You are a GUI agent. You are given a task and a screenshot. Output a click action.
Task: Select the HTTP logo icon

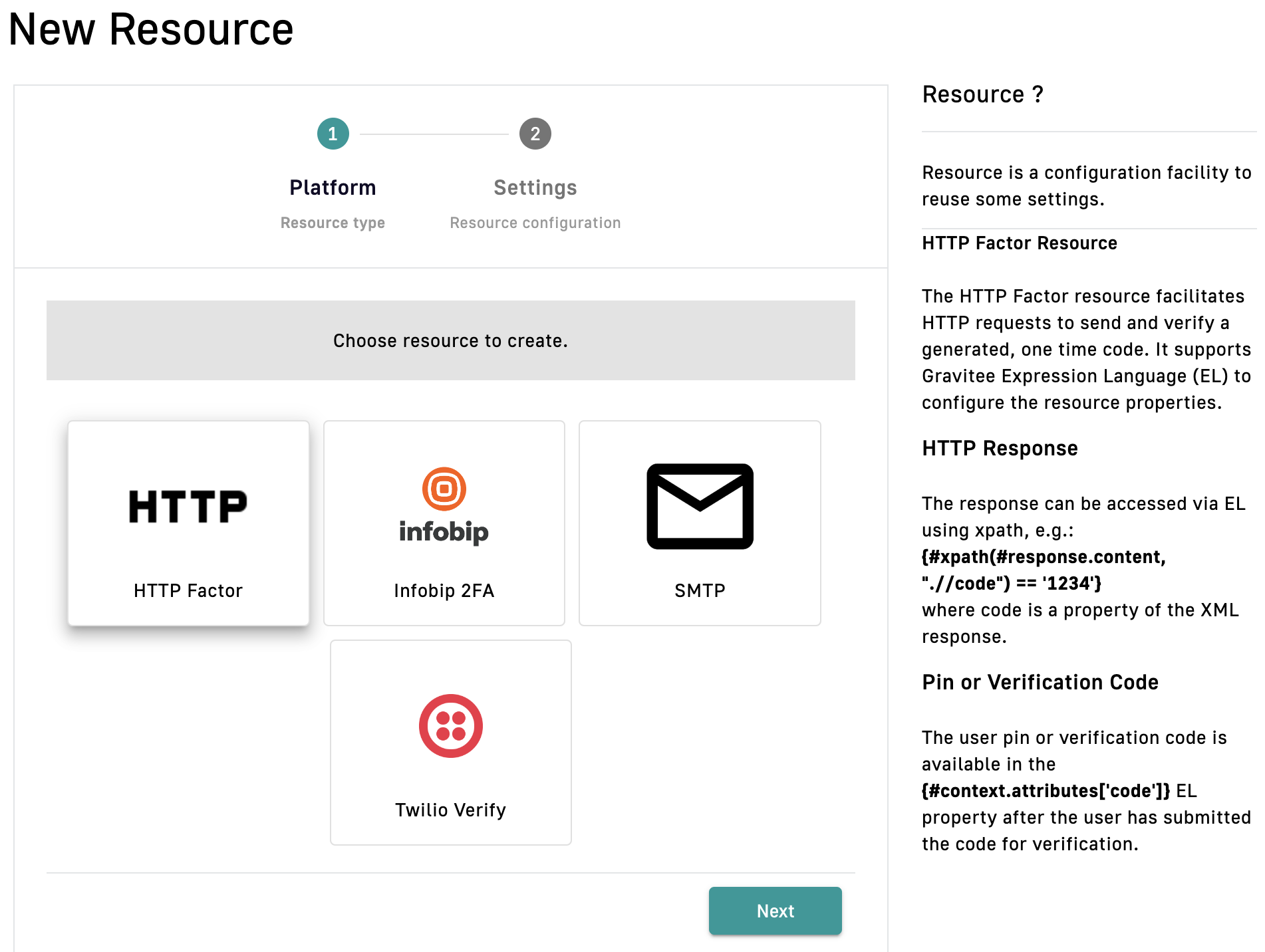pyautogui.click(x=188, y=507)
